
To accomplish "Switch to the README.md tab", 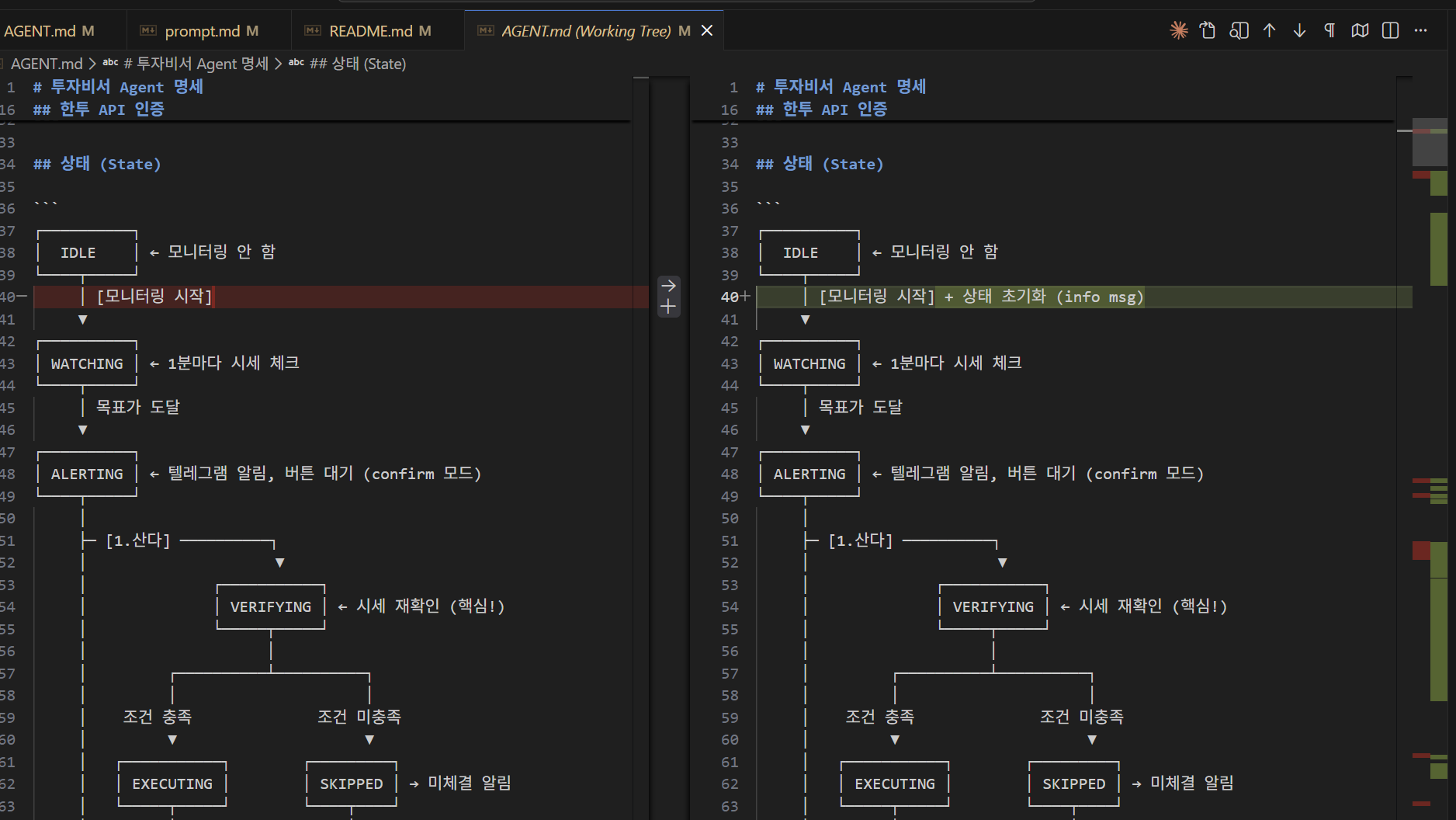I will coord(380,31).
